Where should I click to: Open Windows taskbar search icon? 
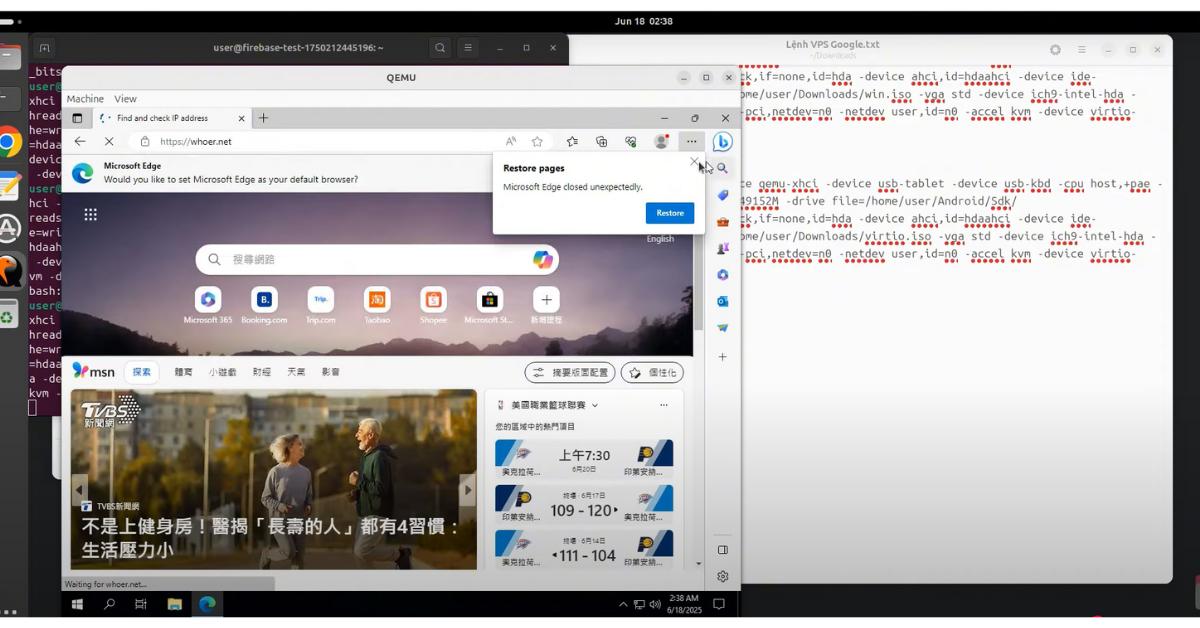click(x=110, y=604)
